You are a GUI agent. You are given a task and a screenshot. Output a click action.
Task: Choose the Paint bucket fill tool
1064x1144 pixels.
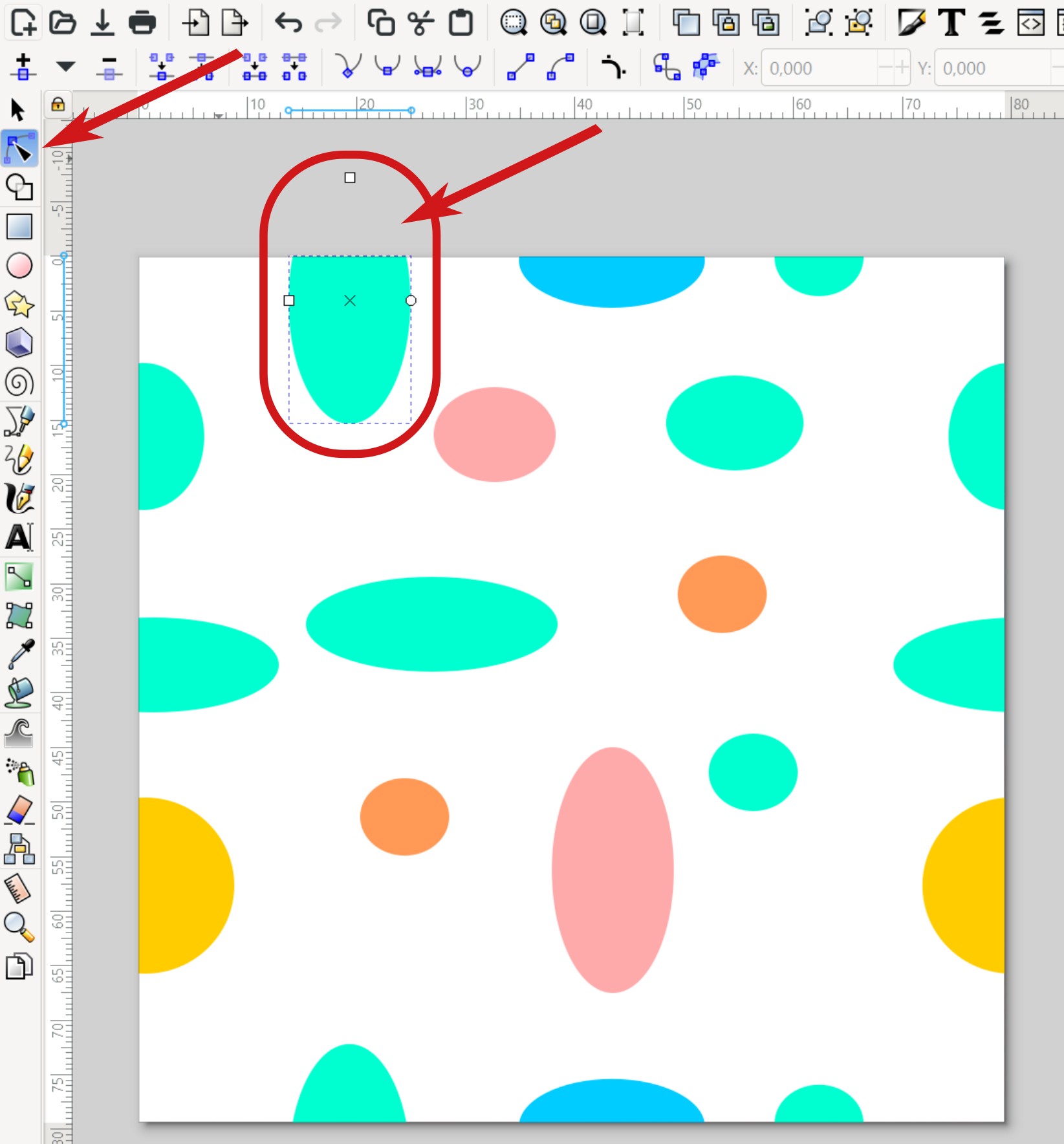pos(19,693)
